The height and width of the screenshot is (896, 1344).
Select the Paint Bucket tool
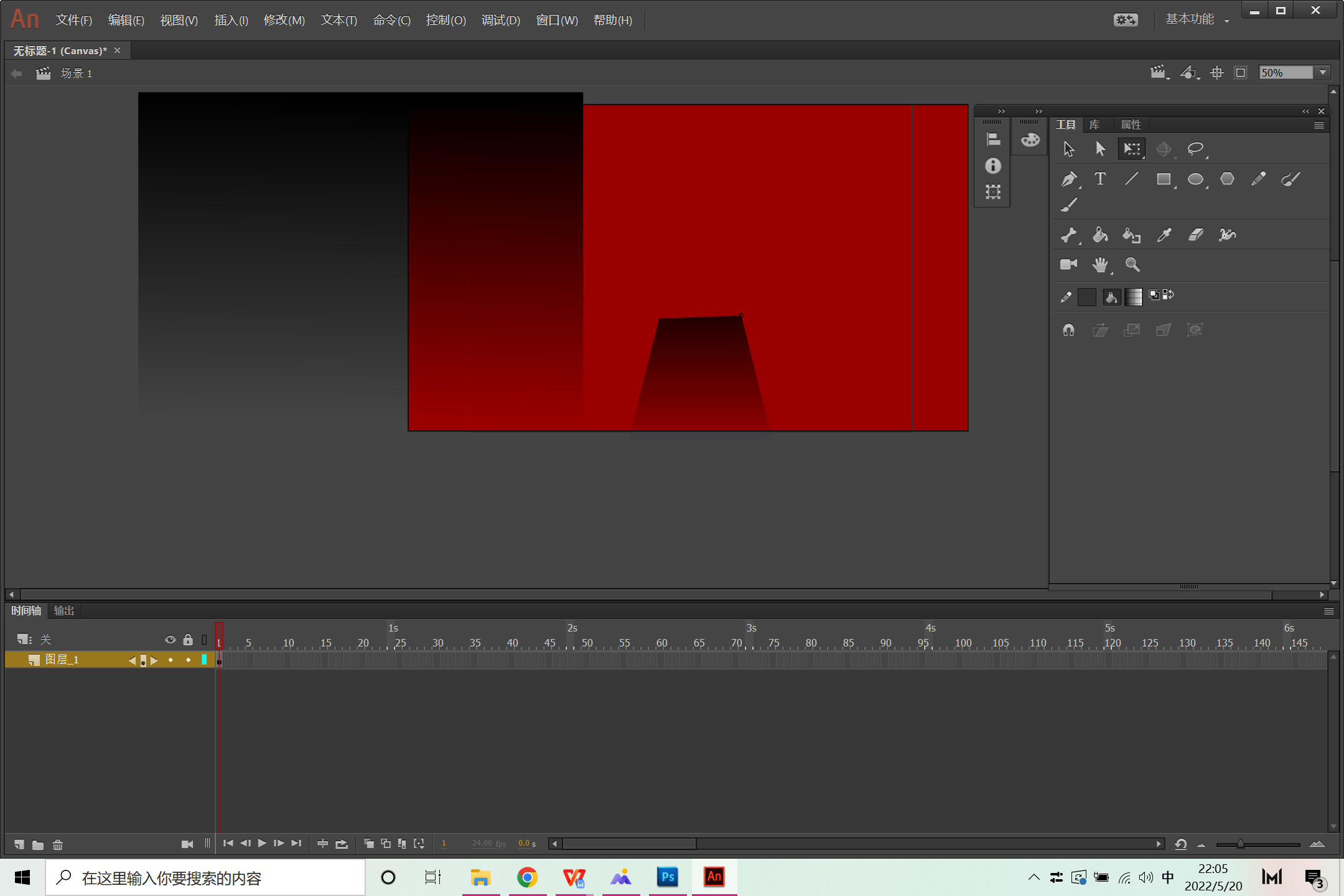pos(1100,235)
